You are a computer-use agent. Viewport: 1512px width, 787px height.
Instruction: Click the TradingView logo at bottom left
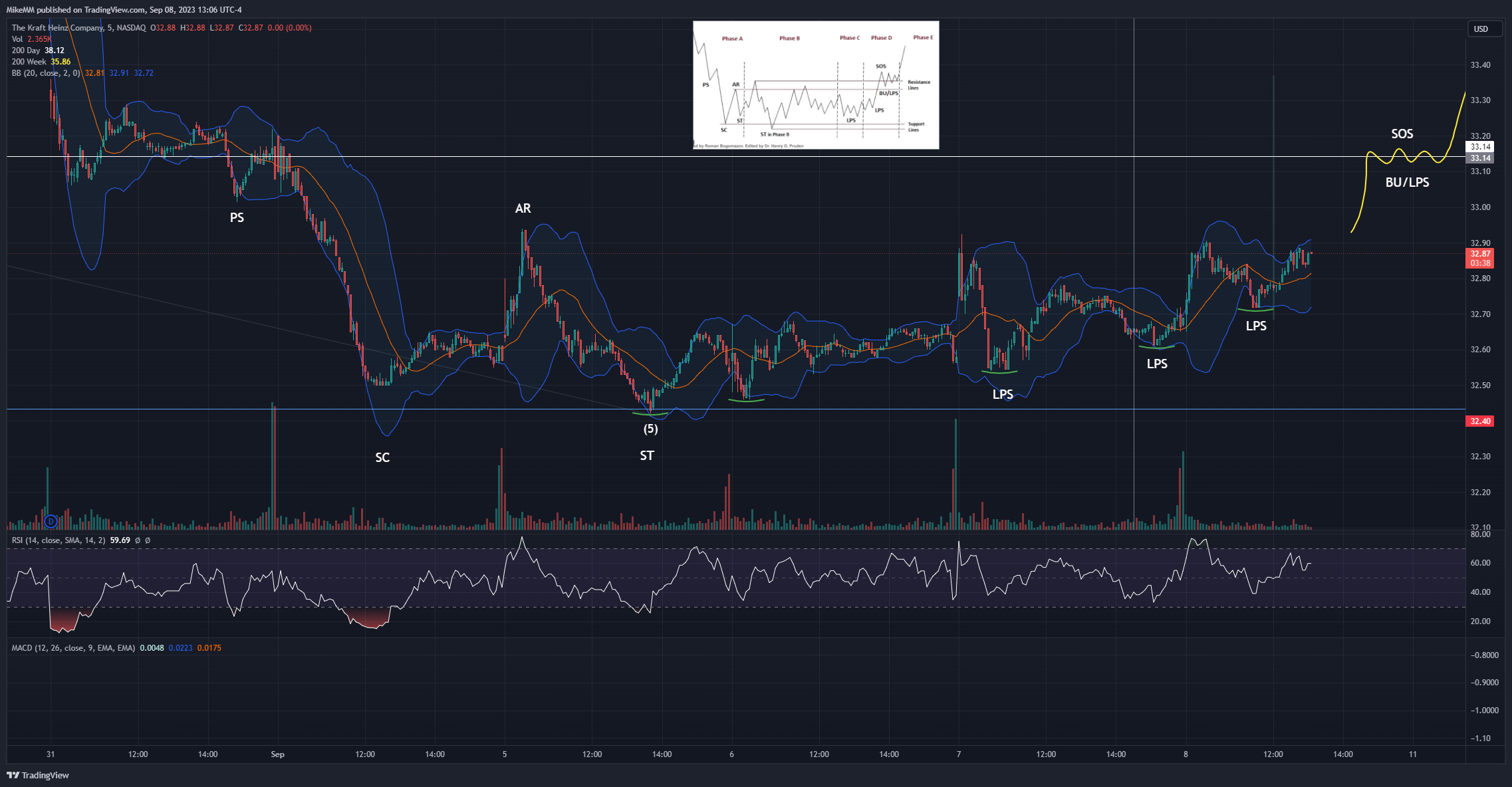click(37, 775)
